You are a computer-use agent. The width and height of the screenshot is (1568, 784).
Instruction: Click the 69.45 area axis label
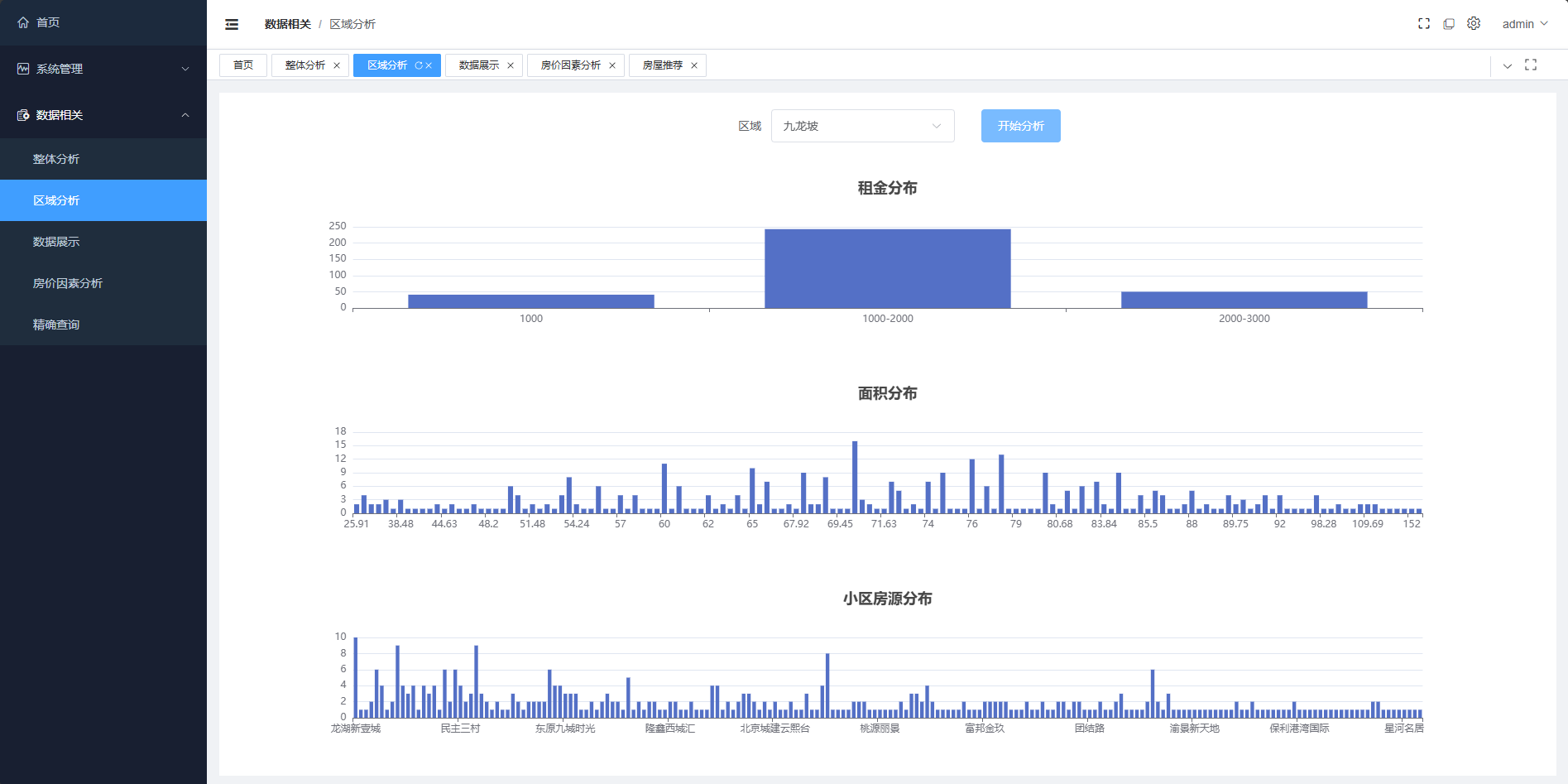[840, 524]
